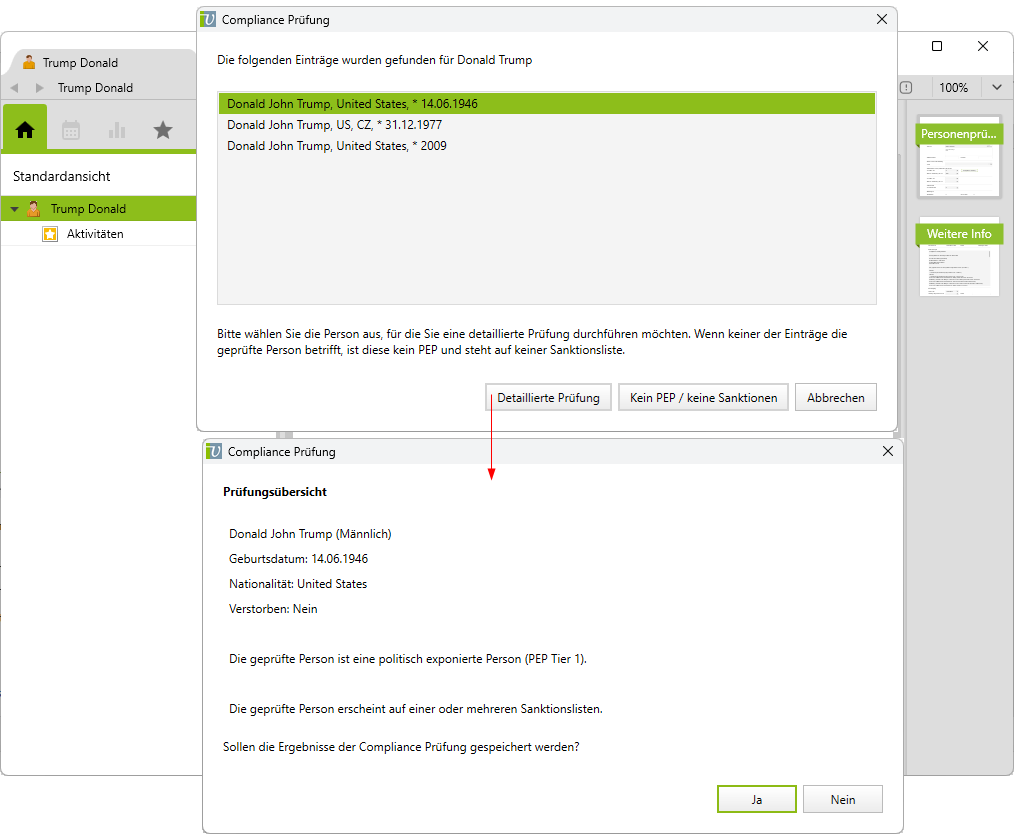Viewport: 1014px width, 838px height.
Task: Click the app logo in the entries-list dialog title bar
Action: pos(208,19)
